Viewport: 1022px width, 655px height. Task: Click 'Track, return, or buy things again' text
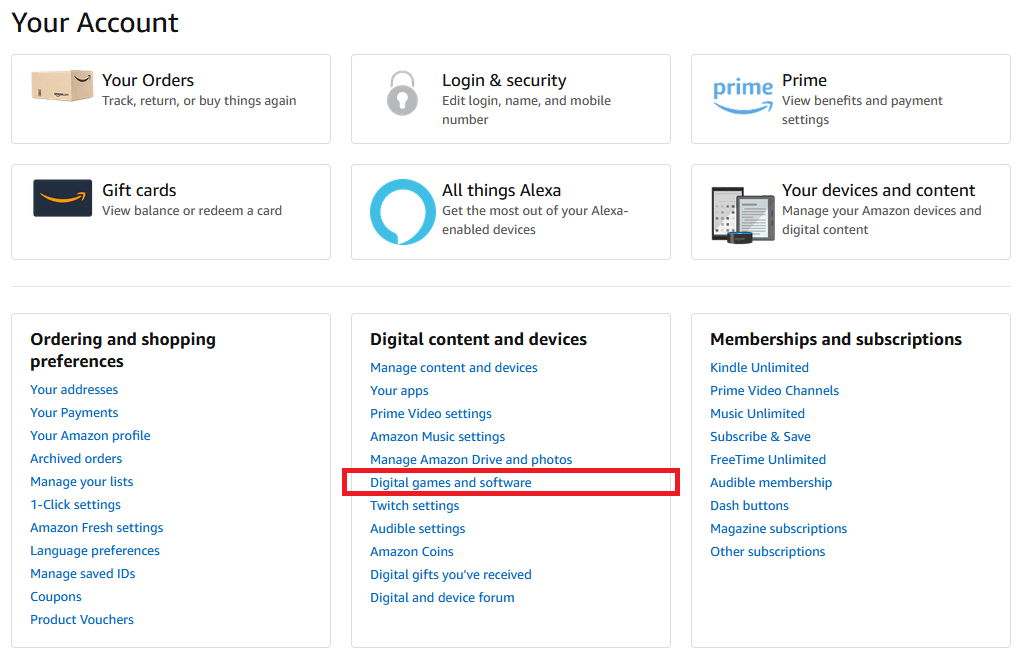(x=199, y=101)
